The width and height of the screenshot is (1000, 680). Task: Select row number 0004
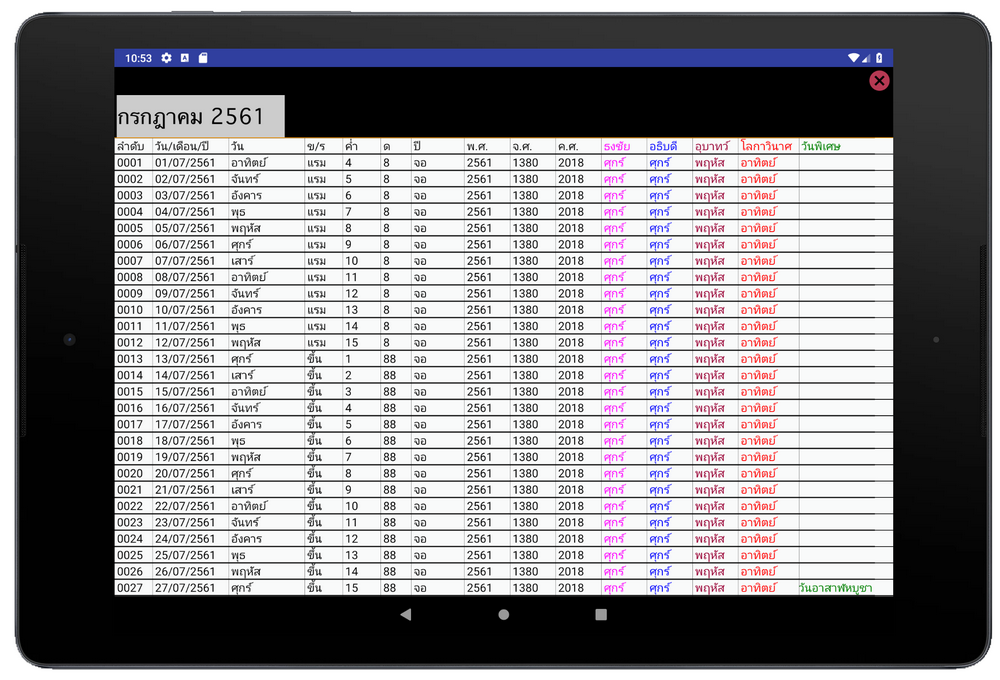pyautogui.click(x=130, y=212)
